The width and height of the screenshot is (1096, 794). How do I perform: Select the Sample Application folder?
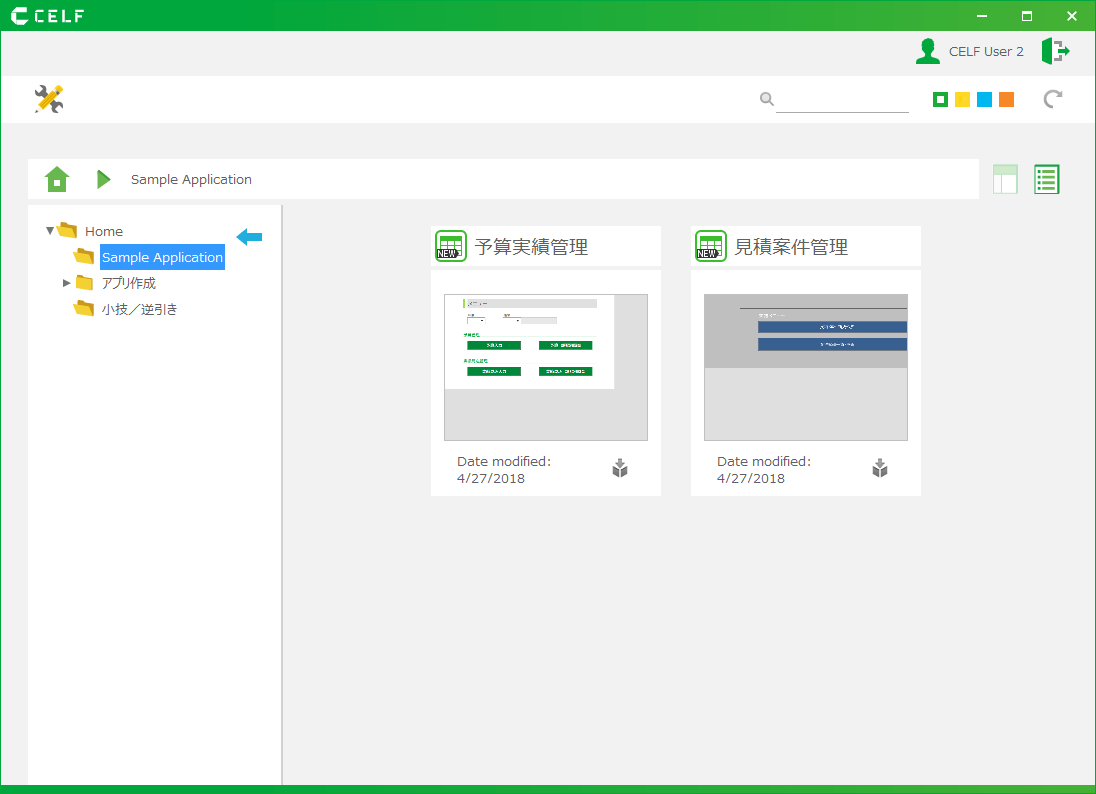[162, 257]
